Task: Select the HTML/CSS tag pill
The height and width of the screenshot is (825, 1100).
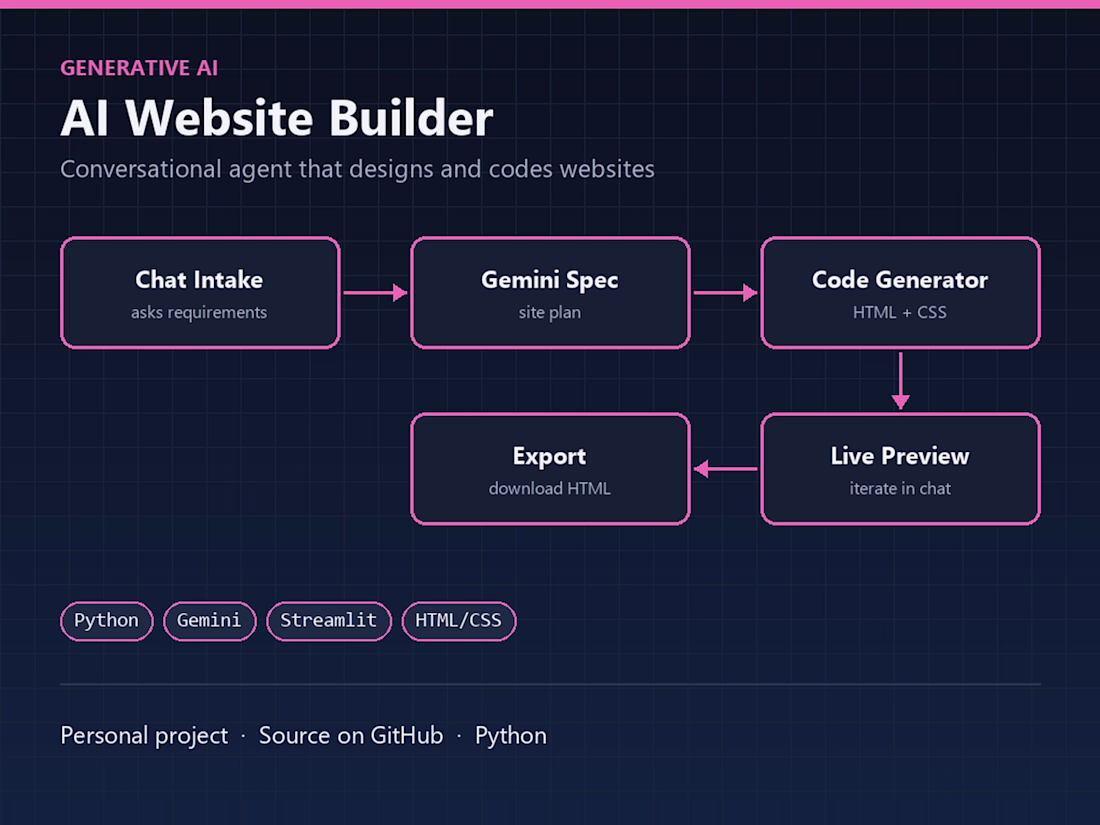Action: coord(459,621)
